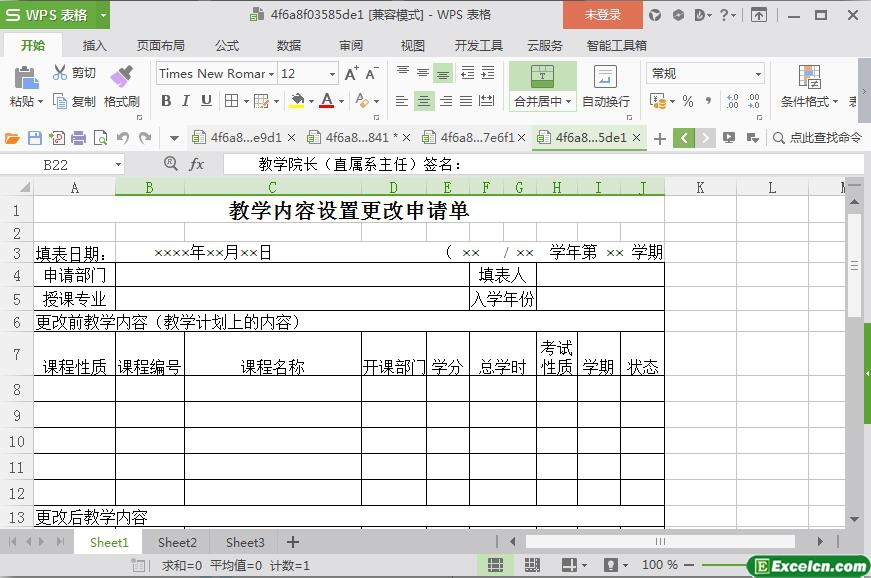Open font color dropdown arrow

(341, 102)
